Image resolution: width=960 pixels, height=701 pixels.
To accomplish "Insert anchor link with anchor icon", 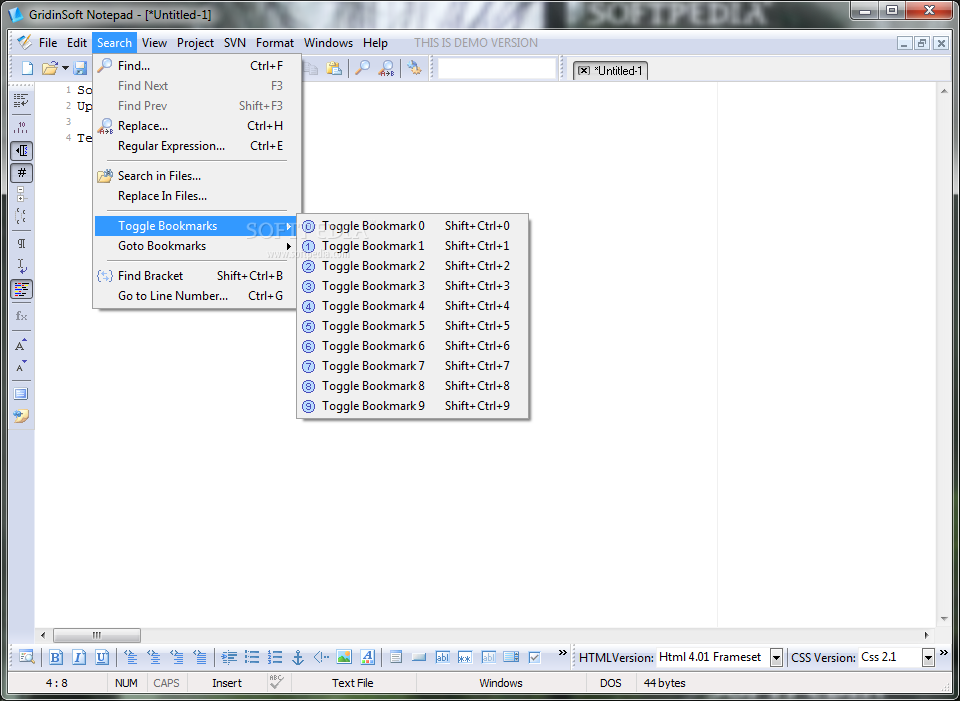I will 298,658.
